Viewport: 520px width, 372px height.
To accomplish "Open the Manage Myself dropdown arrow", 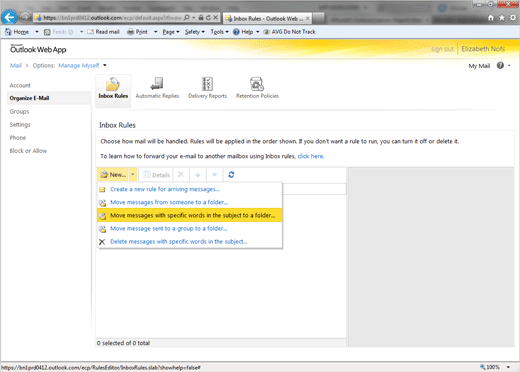I will [105, 65].
